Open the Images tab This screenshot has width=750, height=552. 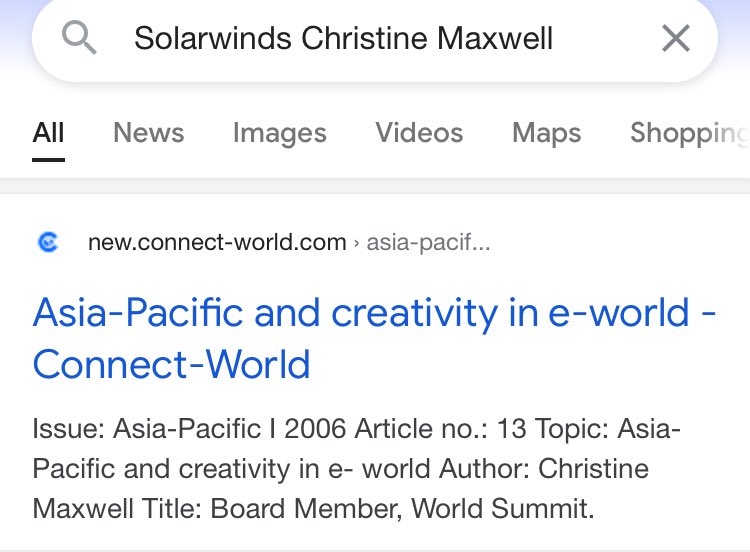pyautogui.click(x=280, y=133)
